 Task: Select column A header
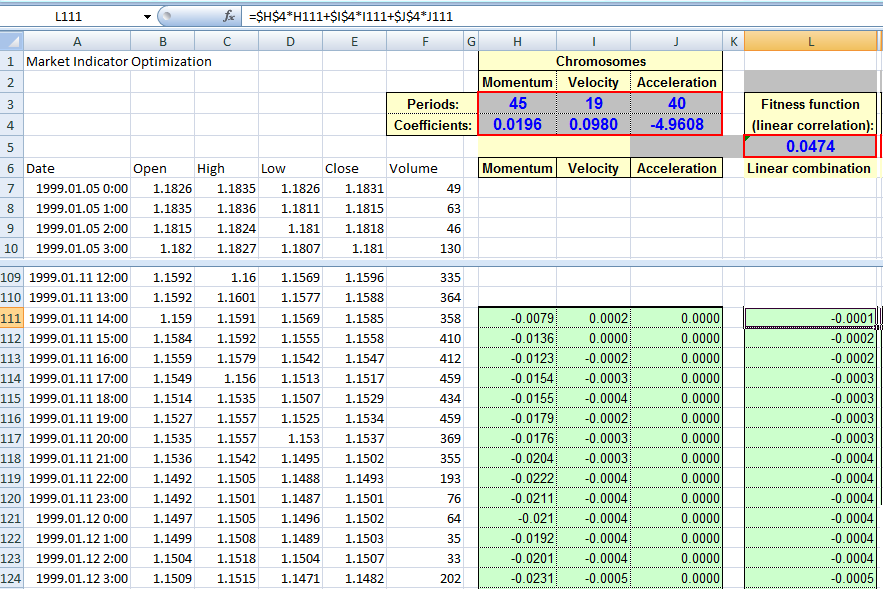pos(77,41)
